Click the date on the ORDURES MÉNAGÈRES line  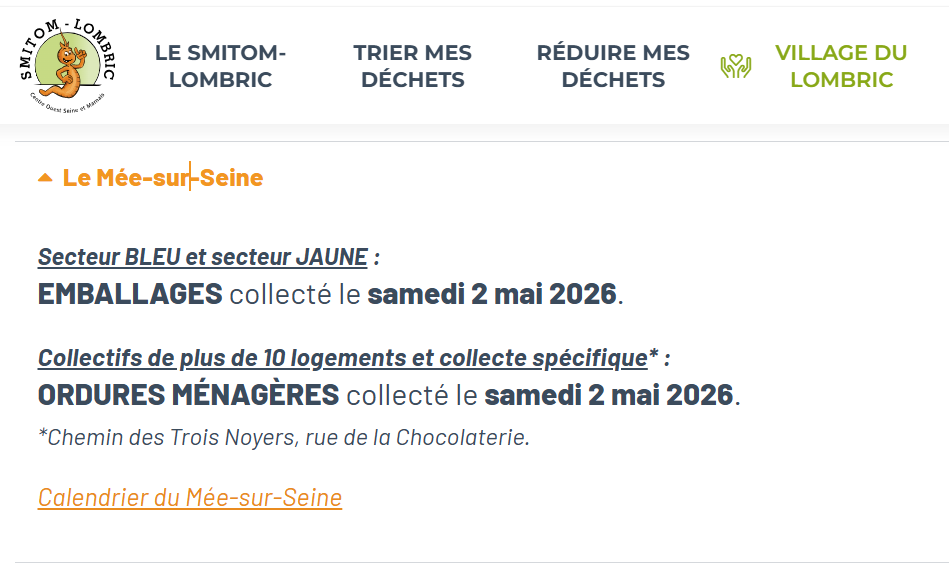point(609,395)
